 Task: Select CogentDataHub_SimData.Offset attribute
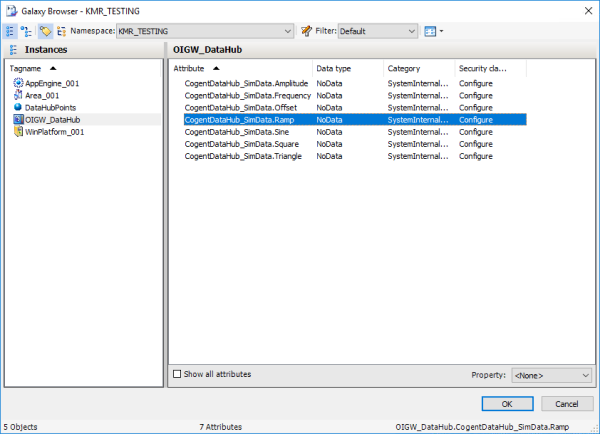(241, 108)
